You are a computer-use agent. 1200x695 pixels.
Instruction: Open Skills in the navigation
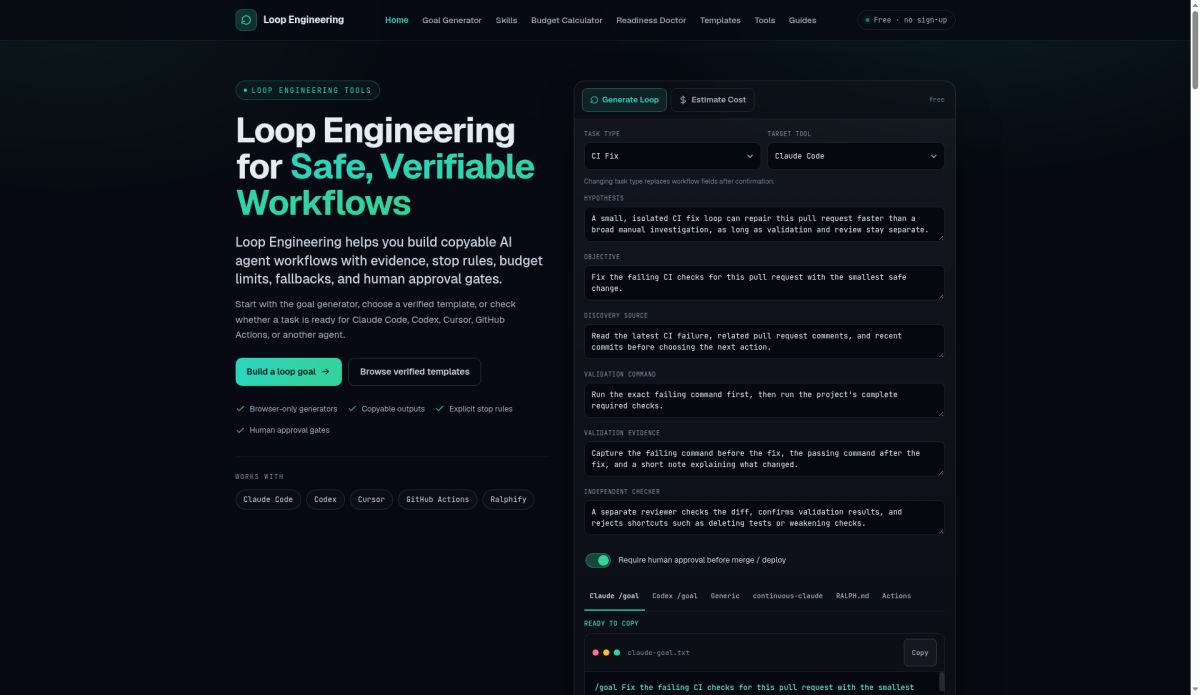pyautogui.click(x=506, y=20)
